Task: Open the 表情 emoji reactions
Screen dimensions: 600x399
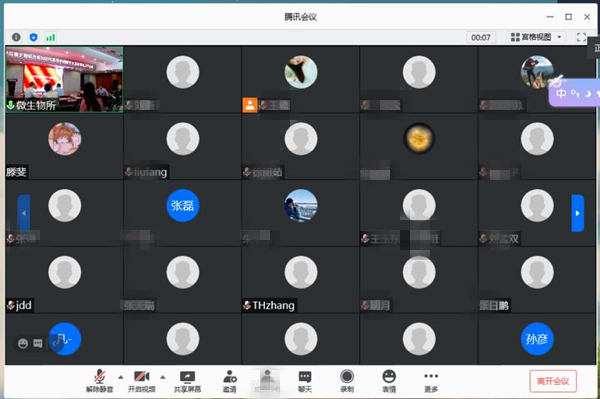Action: pyautogui.click(x=389, y=381)
